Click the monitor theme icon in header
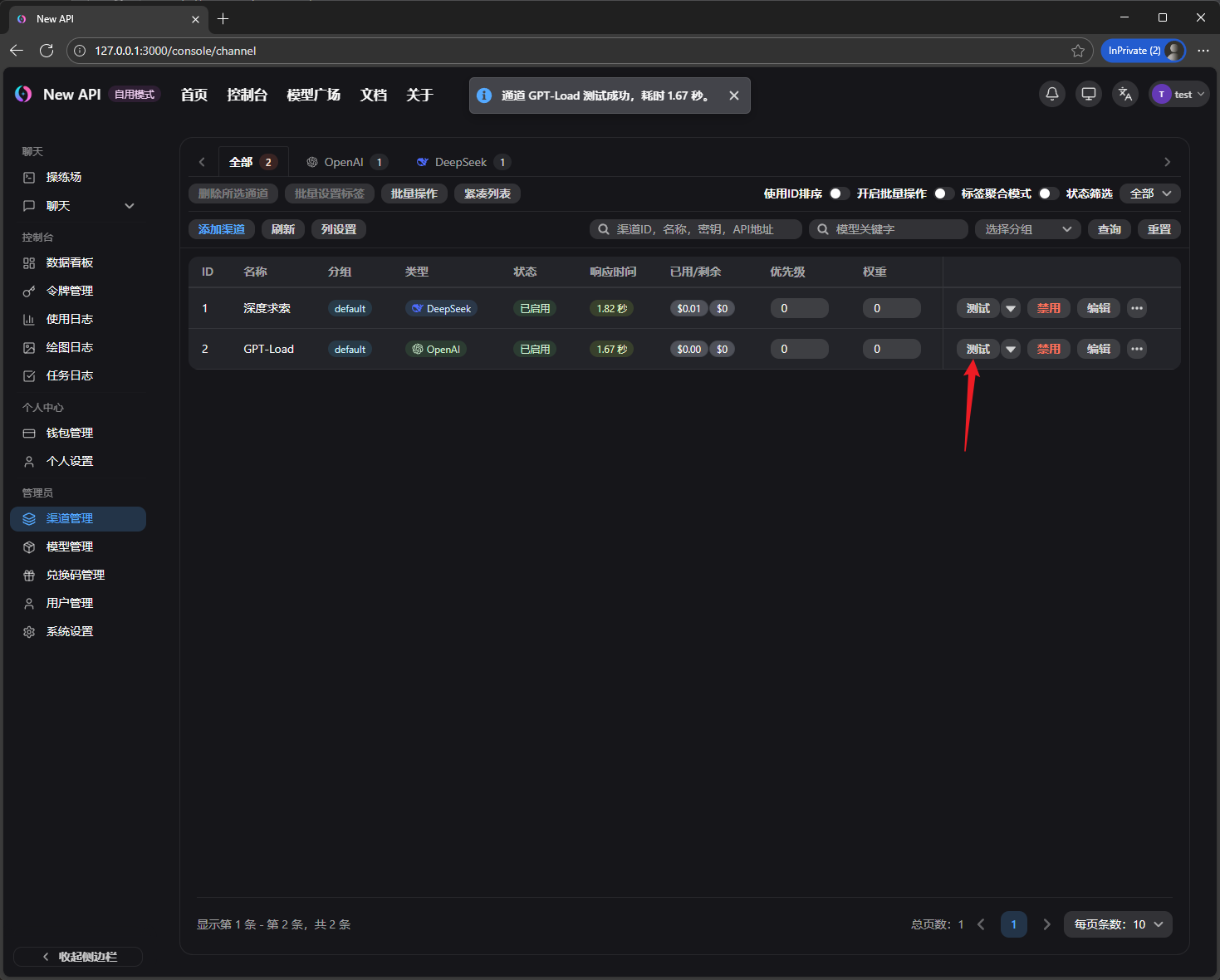Image resolution: width=1220 pixels, height=980 pixels. [x=1088, y=94]
